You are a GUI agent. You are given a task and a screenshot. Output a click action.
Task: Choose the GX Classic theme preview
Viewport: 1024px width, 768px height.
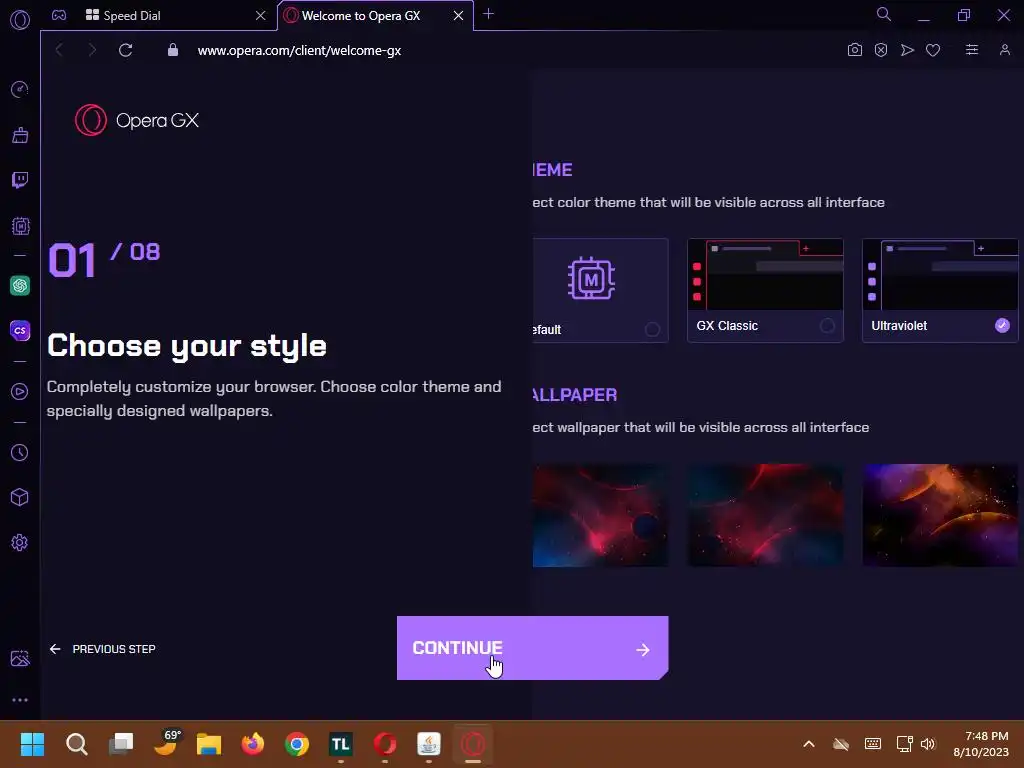click(x=765, y=274)
